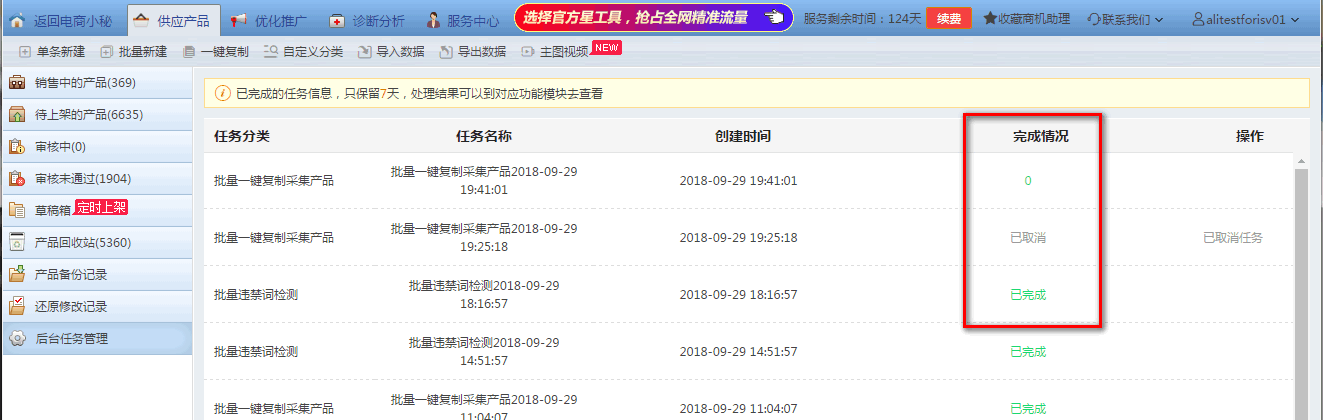
Task: Click the NEW badge next to 主图视频
Action: [607, 47]
